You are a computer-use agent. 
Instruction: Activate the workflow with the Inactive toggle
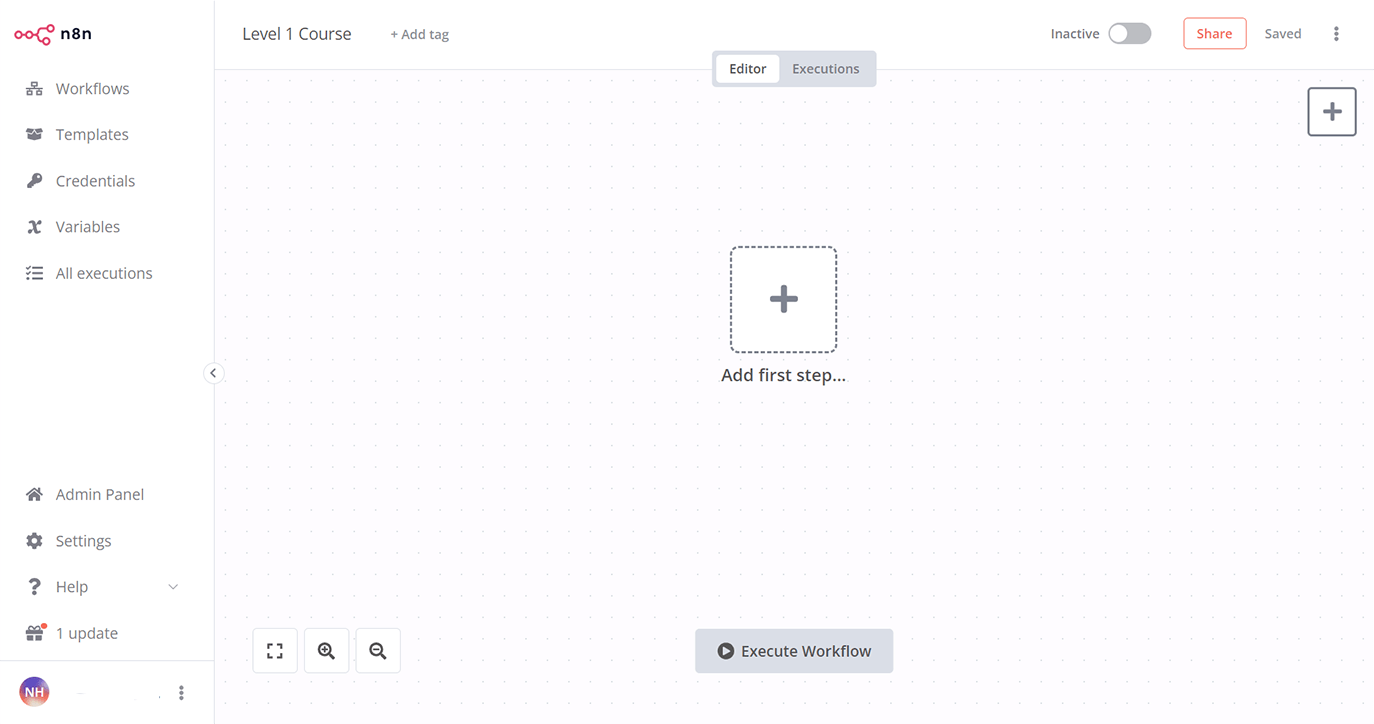[x=1128, y=33]
